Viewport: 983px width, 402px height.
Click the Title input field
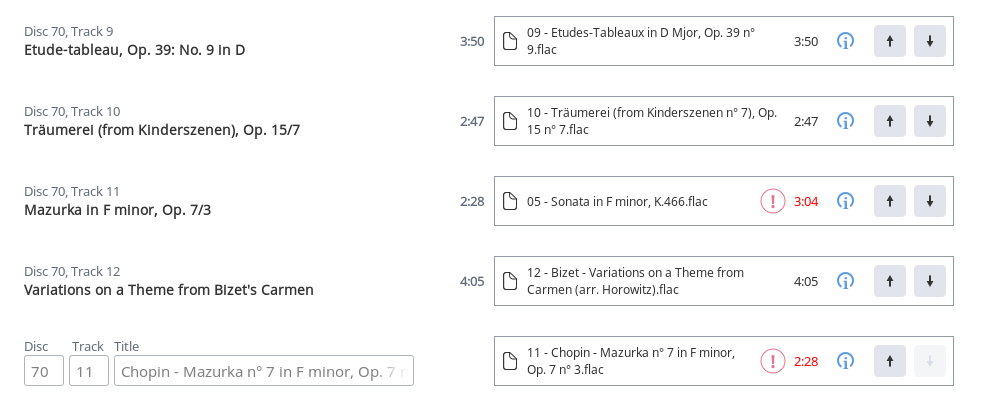(x=264, y=371)
